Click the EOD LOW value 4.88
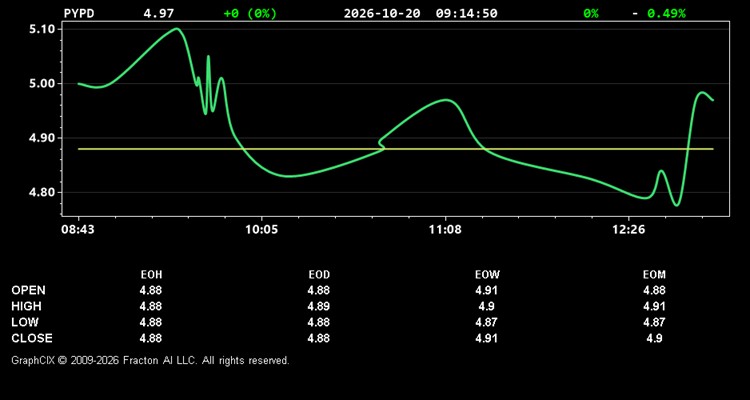 click(319, 322)
